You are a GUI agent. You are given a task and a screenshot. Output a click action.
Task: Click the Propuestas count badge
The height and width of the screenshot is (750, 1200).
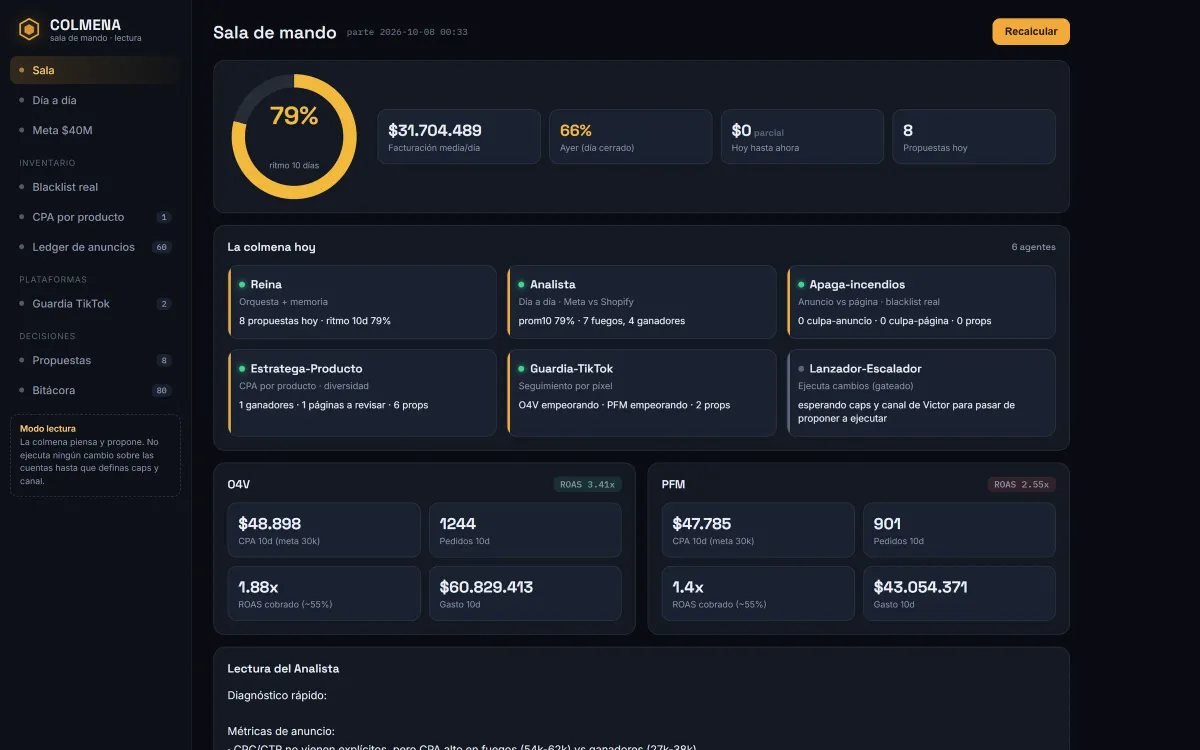164,360
